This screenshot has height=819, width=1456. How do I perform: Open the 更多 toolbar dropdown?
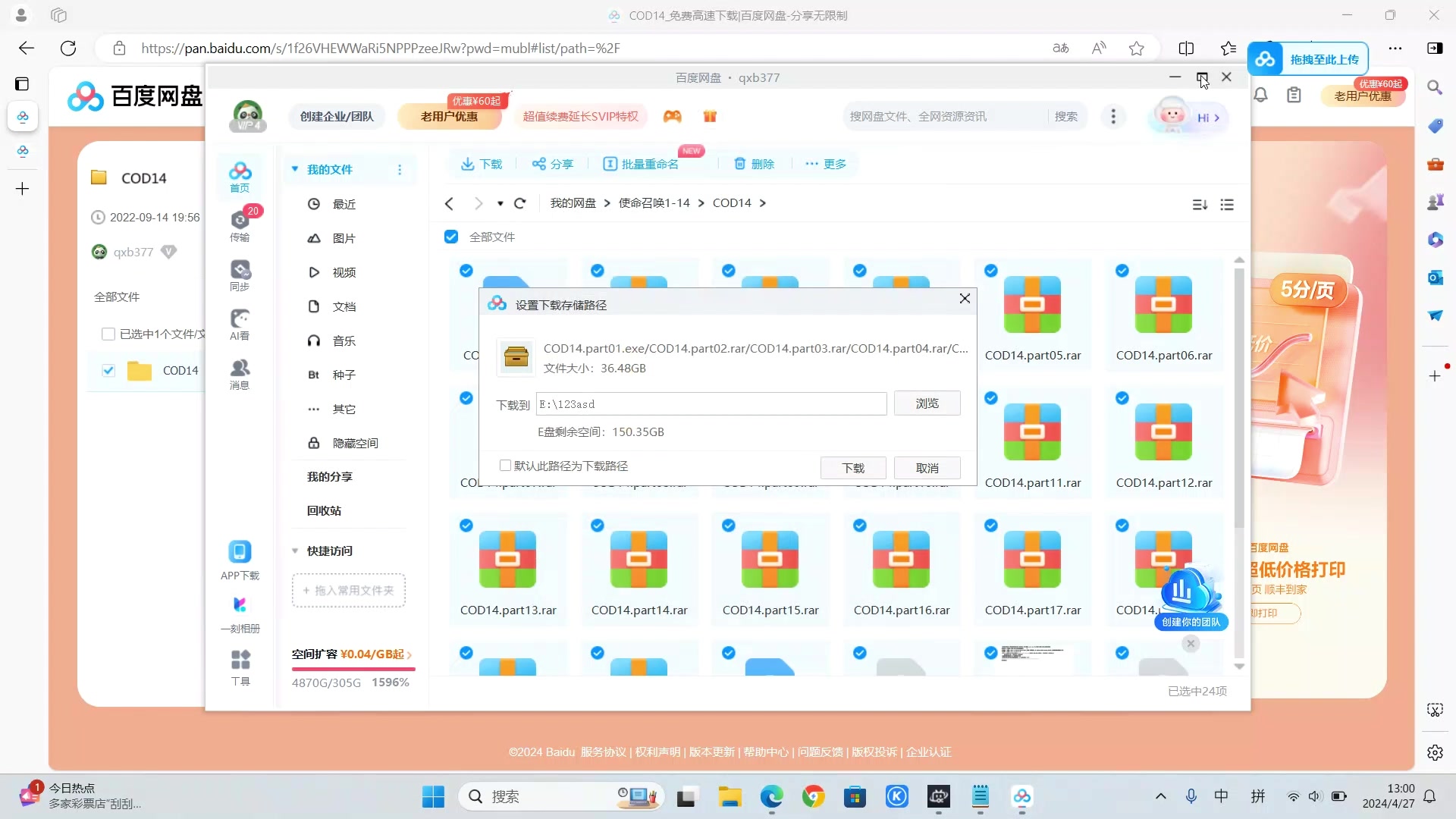(x=825, y=164)
